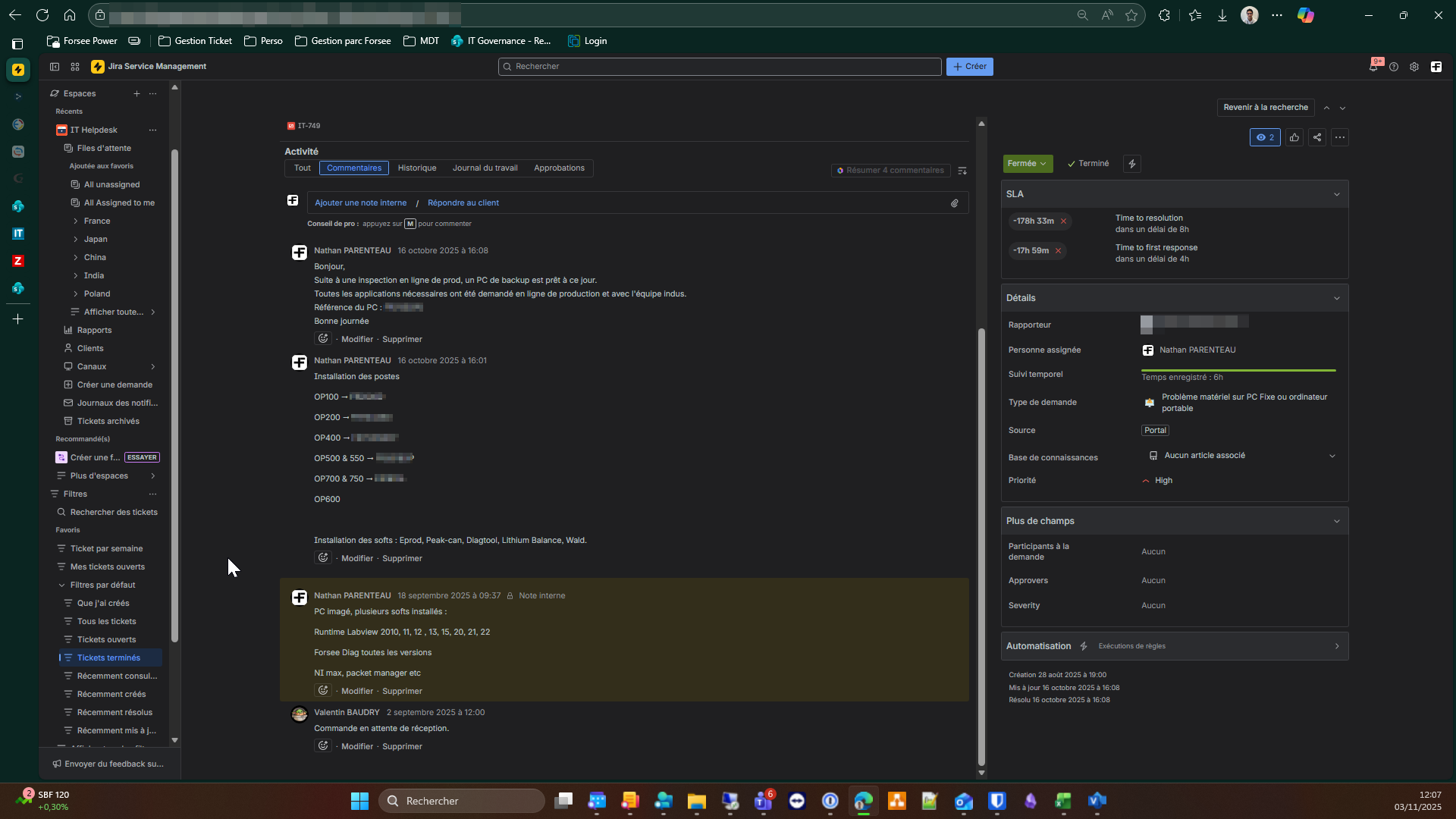Click the share icon near watchers
The width and height of the screenshot is (1456, 819).
coord(1317,137)
